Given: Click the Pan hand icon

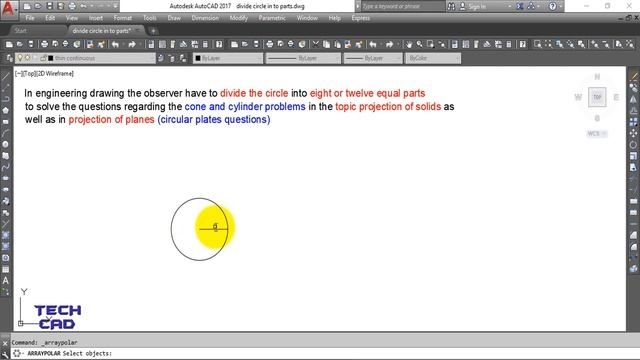Looking at the screenshot, I should coord(409,44).
